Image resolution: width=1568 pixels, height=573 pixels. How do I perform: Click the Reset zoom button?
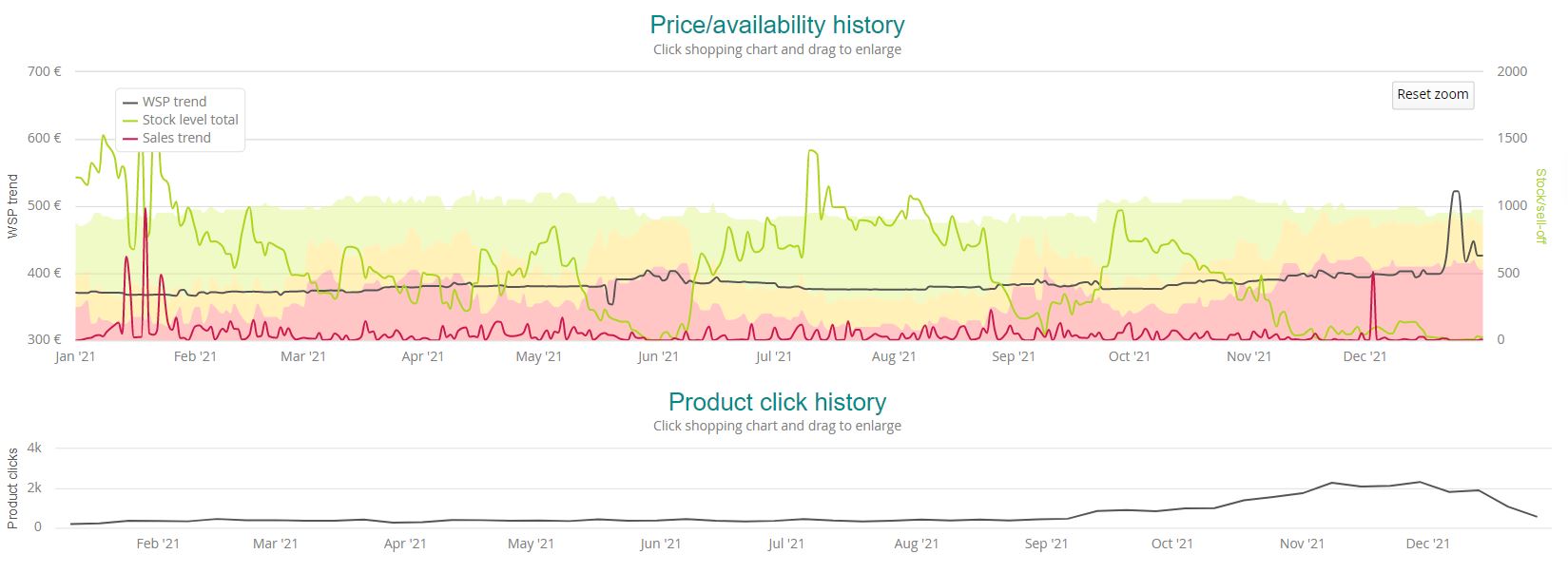tap(1432, 94)
